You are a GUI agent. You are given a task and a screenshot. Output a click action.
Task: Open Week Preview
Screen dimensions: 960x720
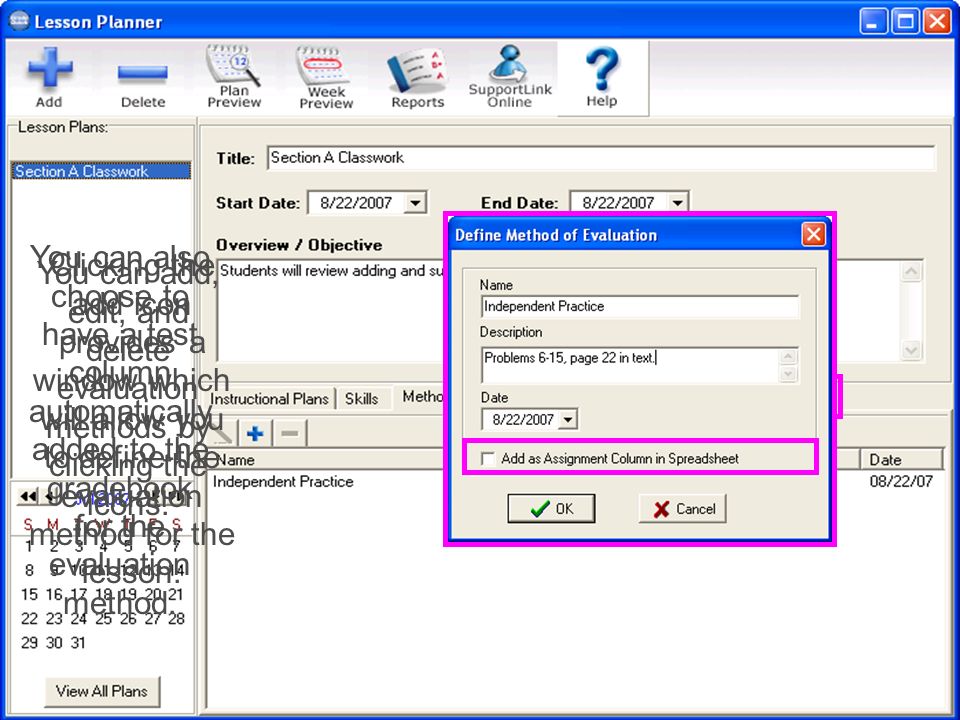[x=326, y=78]
